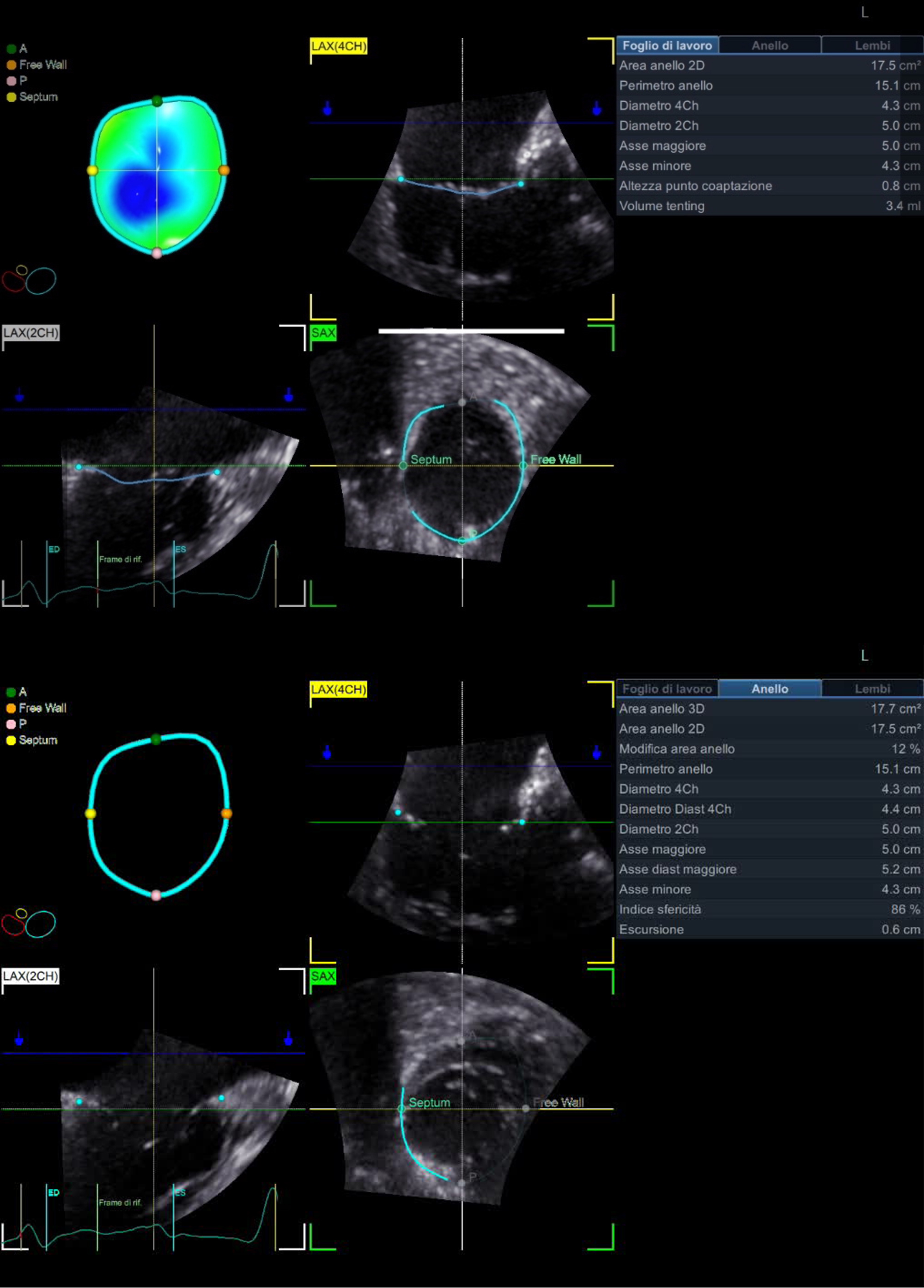Select green SAX label of first short-axis view
This screenshot has height=1288, width=924.
(323, 333)
